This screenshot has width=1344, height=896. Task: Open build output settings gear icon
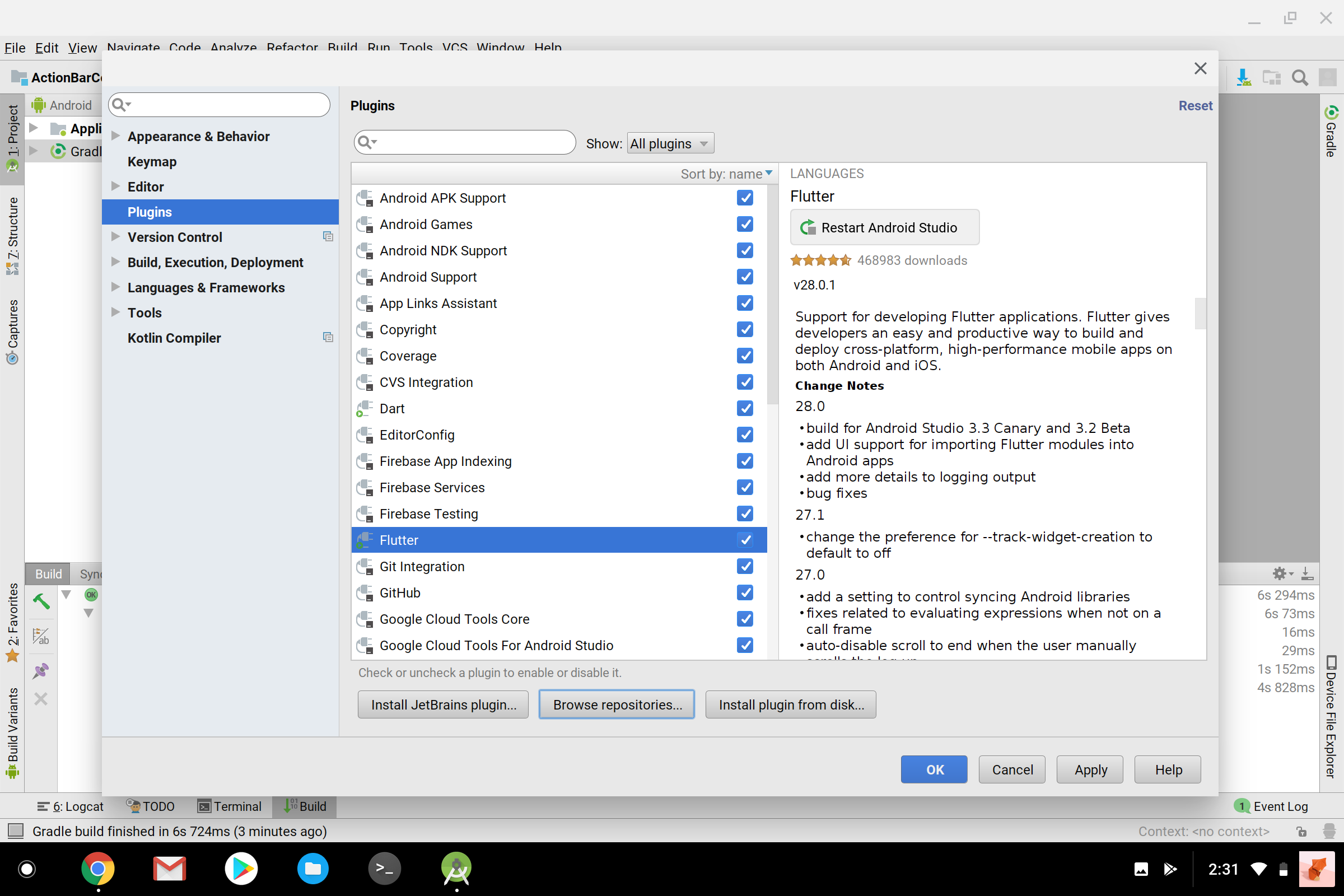pyautogui.click(x=1280, y=573)
